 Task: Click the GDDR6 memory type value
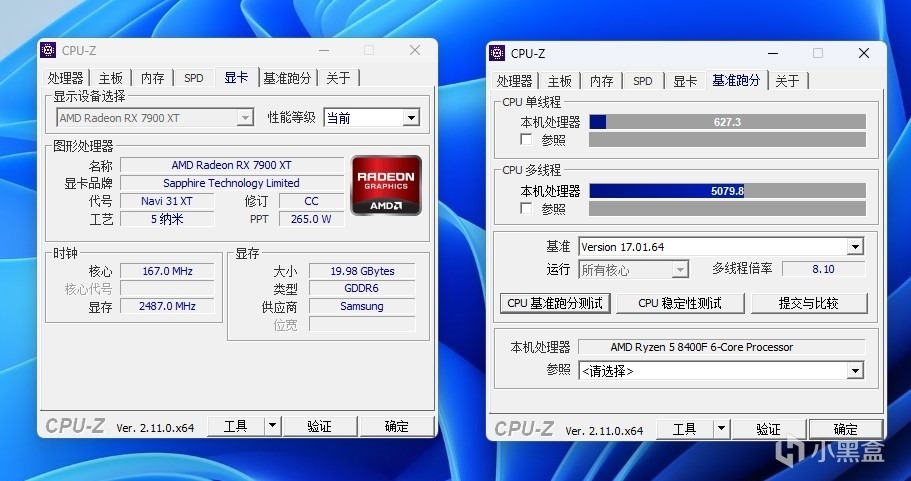coord(362,288)
